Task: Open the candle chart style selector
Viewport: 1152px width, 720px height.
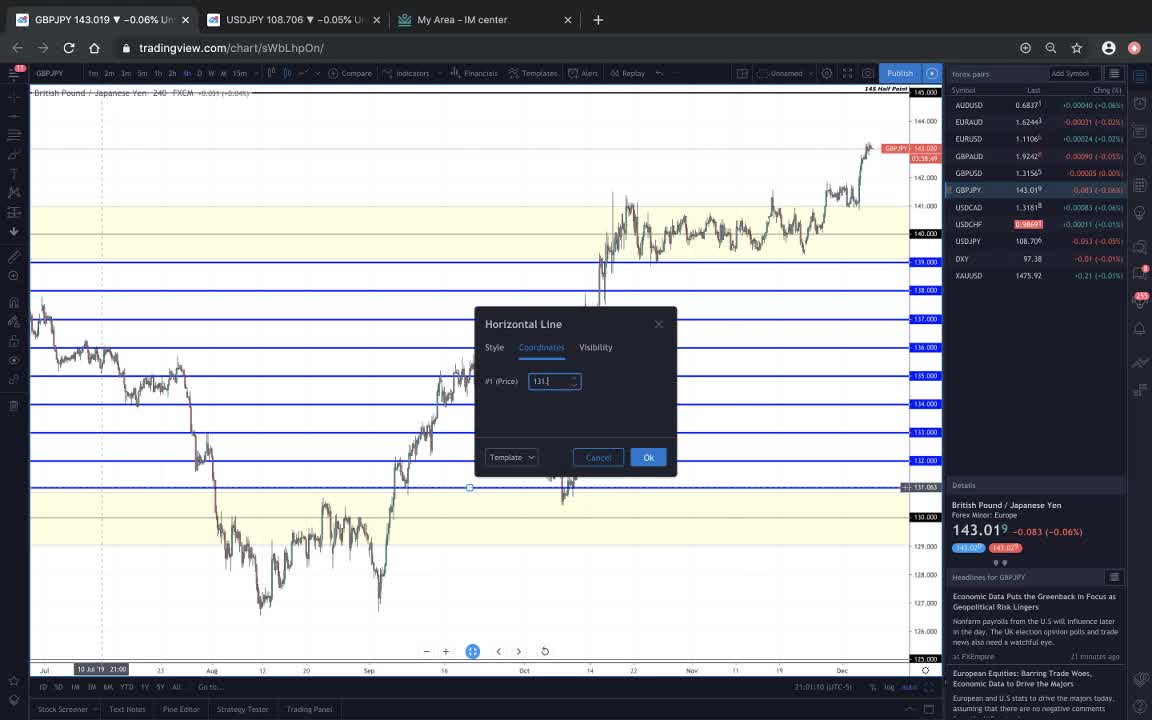Action: [287, 73]
